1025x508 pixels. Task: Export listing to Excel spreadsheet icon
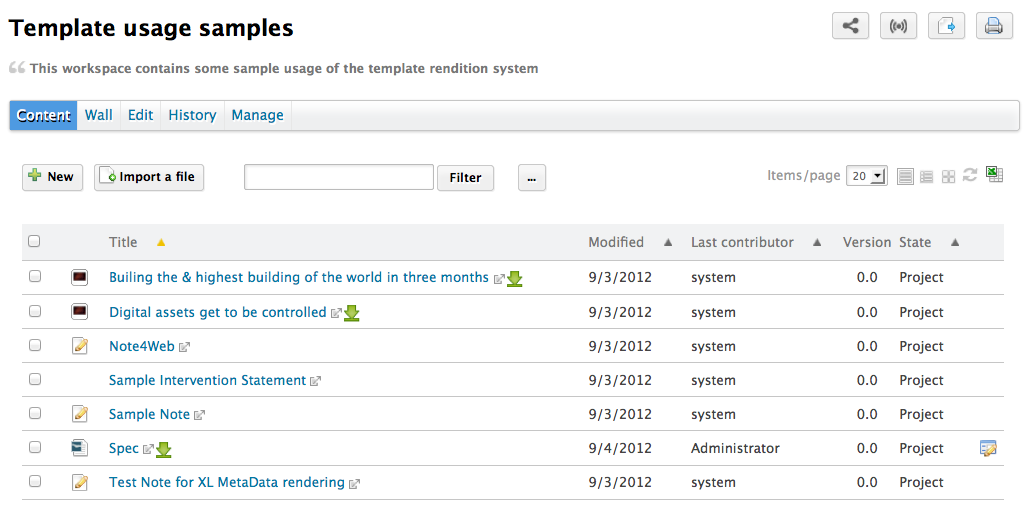995,174
